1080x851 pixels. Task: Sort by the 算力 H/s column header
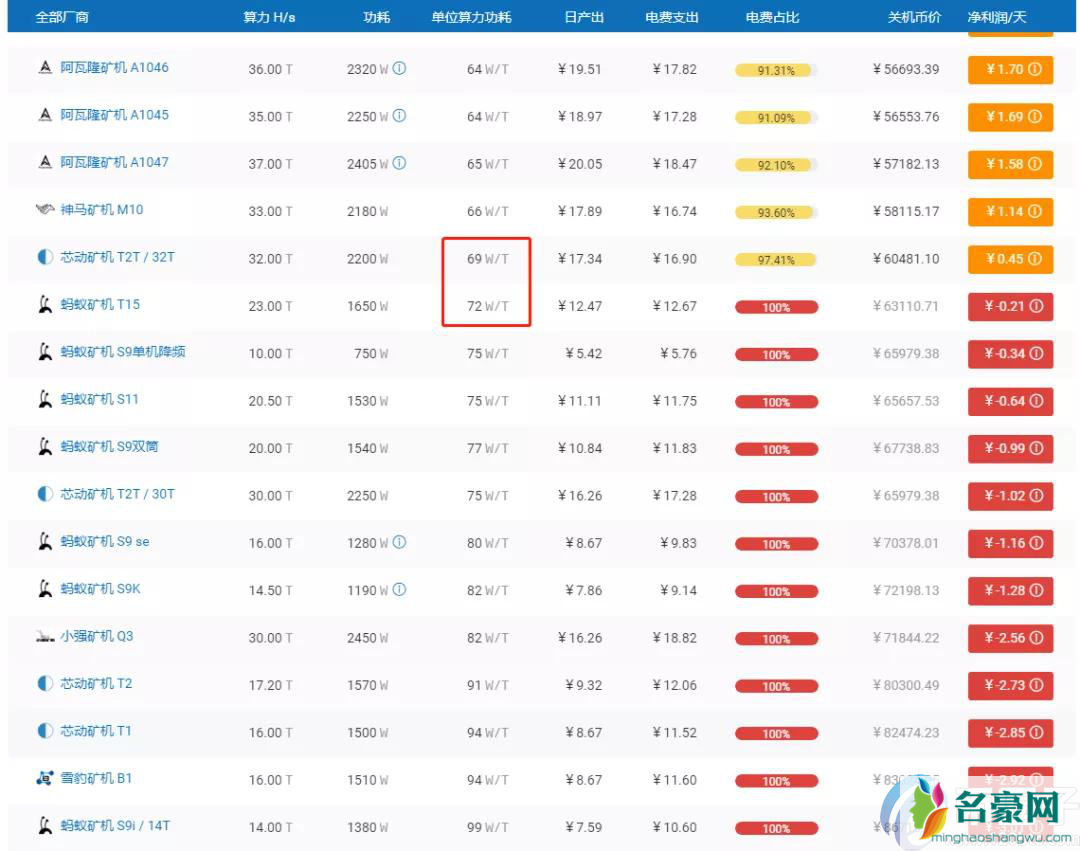(x=269, y=17)
